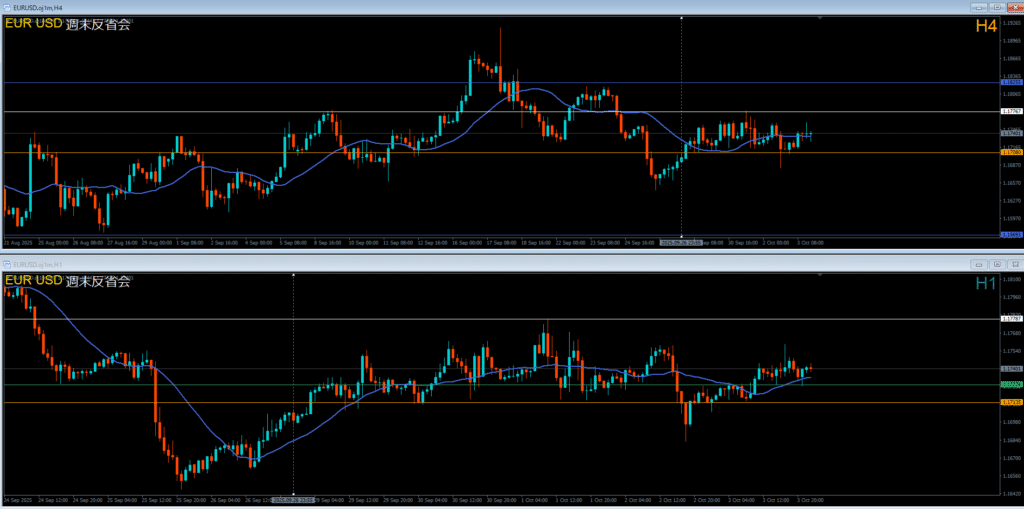Image resolution: width=1024 pixels, height=509 pixels.
Task: Minimize the H1 chart window
Action: coord(979,264)
